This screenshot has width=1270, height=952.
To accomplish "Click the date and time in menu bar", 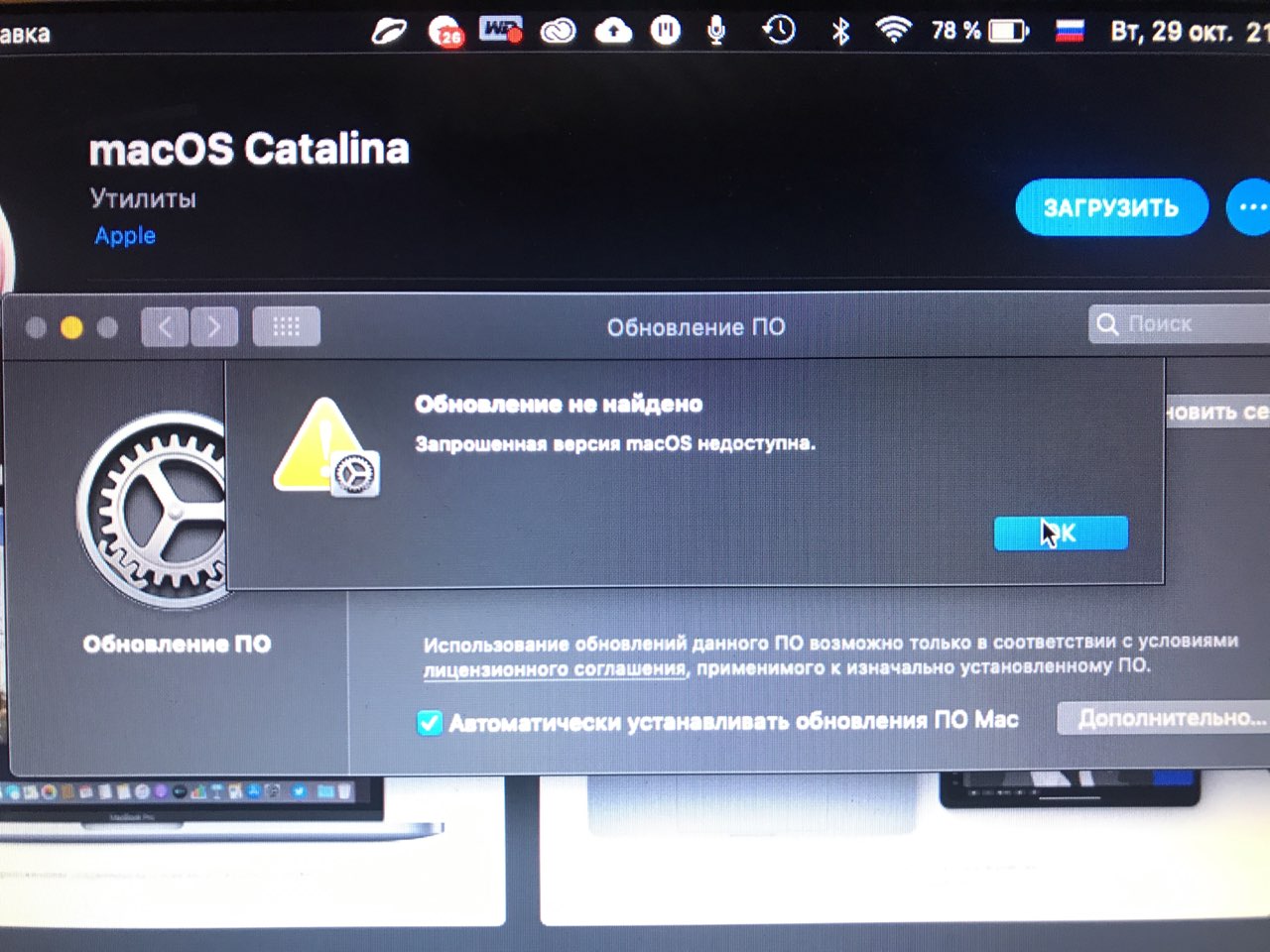I will (x=1190, y=31).
